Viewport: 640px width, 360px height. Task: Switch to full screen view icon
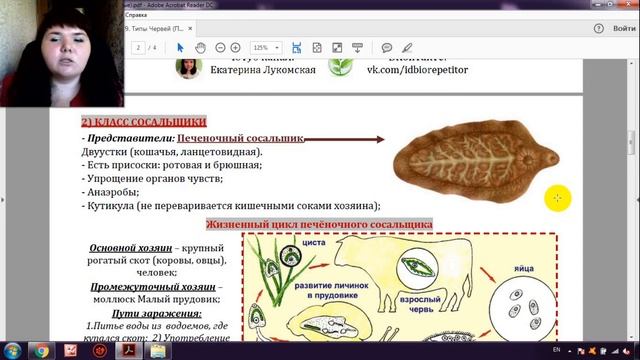(x=337, y=48)
